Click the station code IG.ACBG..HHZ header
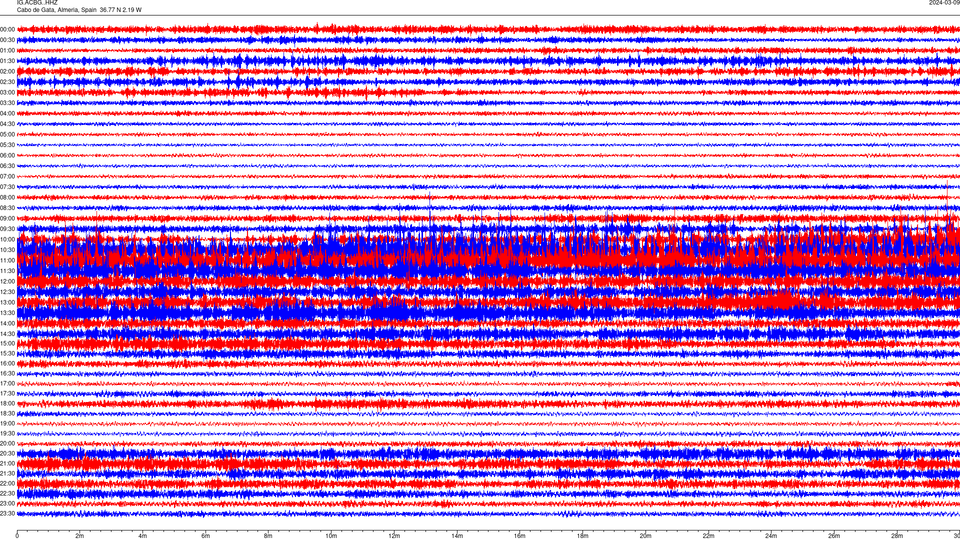The width and height of the screenshot is (960, 540). (x=37, y=2)
